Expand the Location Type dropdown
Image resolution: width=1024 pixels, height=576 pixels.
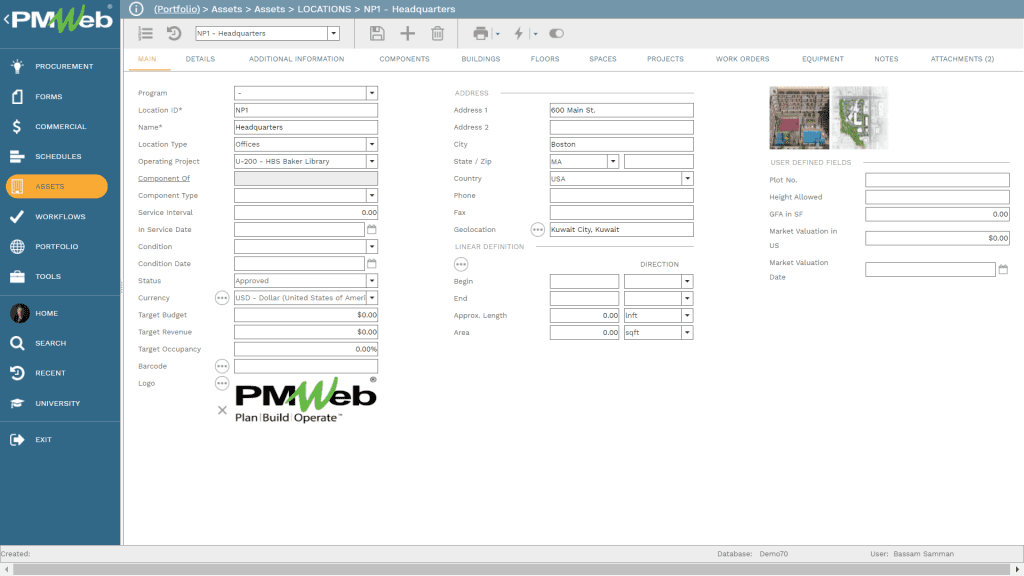coord(372,144)
